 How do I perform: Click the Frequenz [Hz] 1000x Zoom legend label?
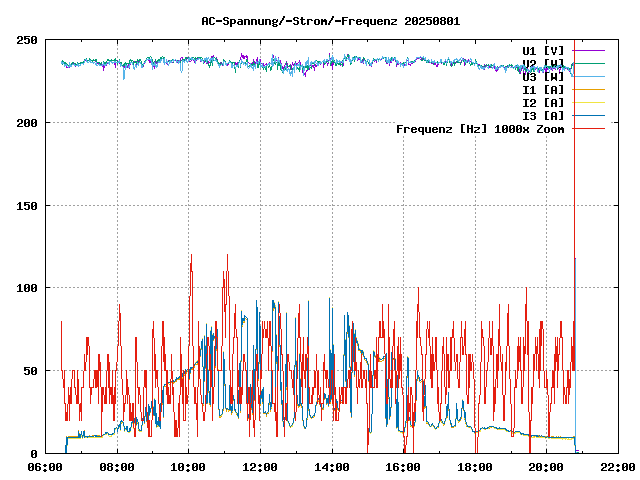(480, 128)
